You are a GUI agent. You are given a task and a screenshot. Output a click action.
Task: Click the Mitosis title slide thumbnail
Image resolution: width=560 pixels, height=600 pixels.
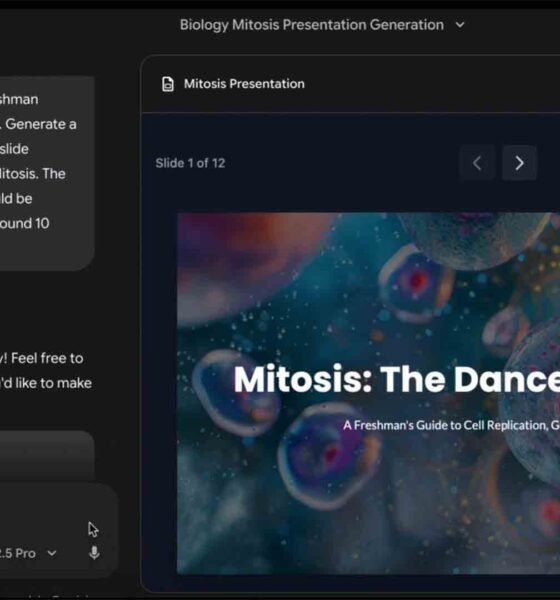[368, 393]
